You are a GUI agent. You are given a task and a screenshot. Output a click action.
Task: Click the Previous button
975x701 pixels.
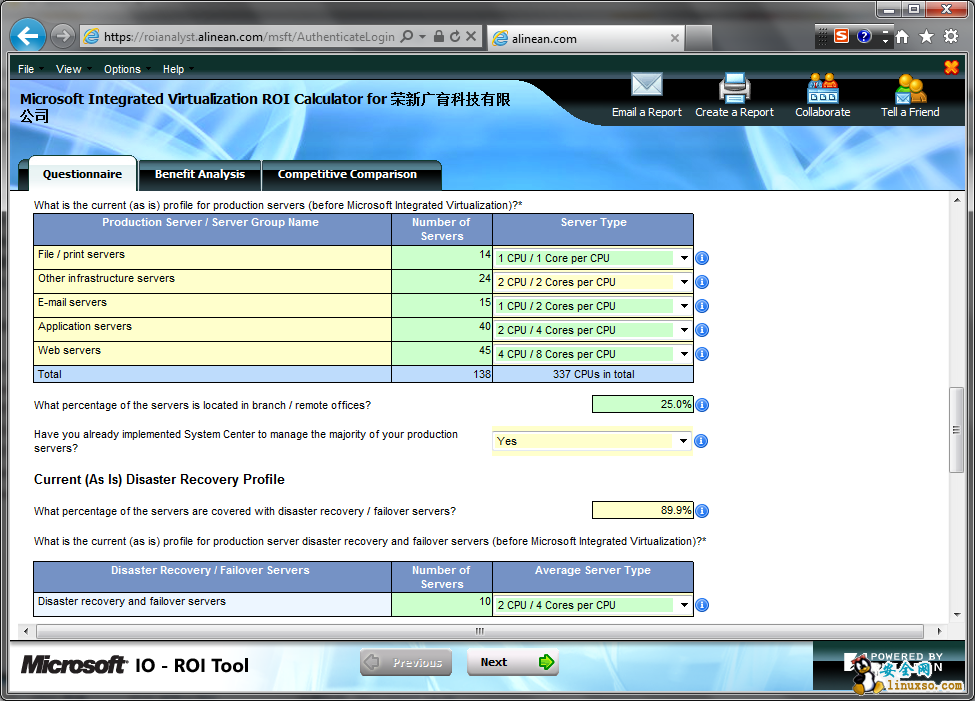click(406, 662)
